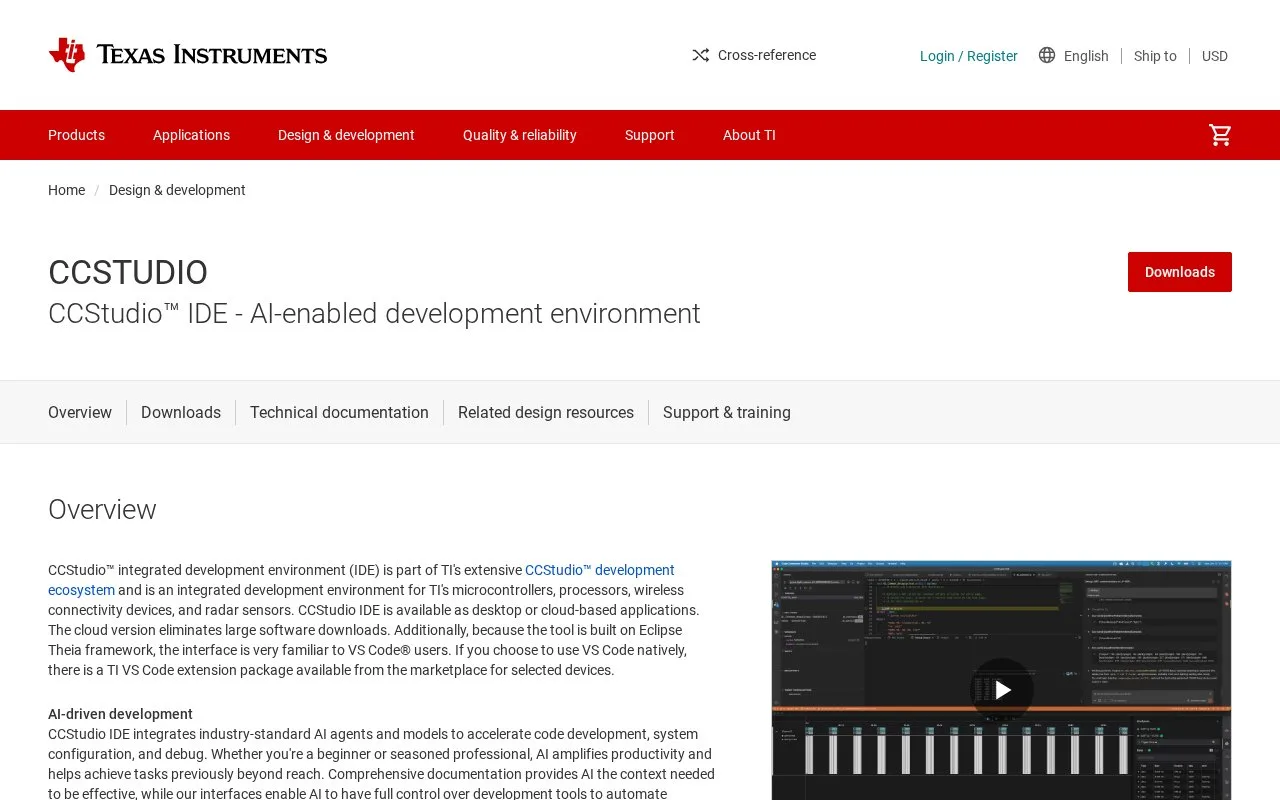Viewport: 1280px width, 800px height.
Task: Click the Cross-reference shuffle icon
Action: (x=700, y=55)
